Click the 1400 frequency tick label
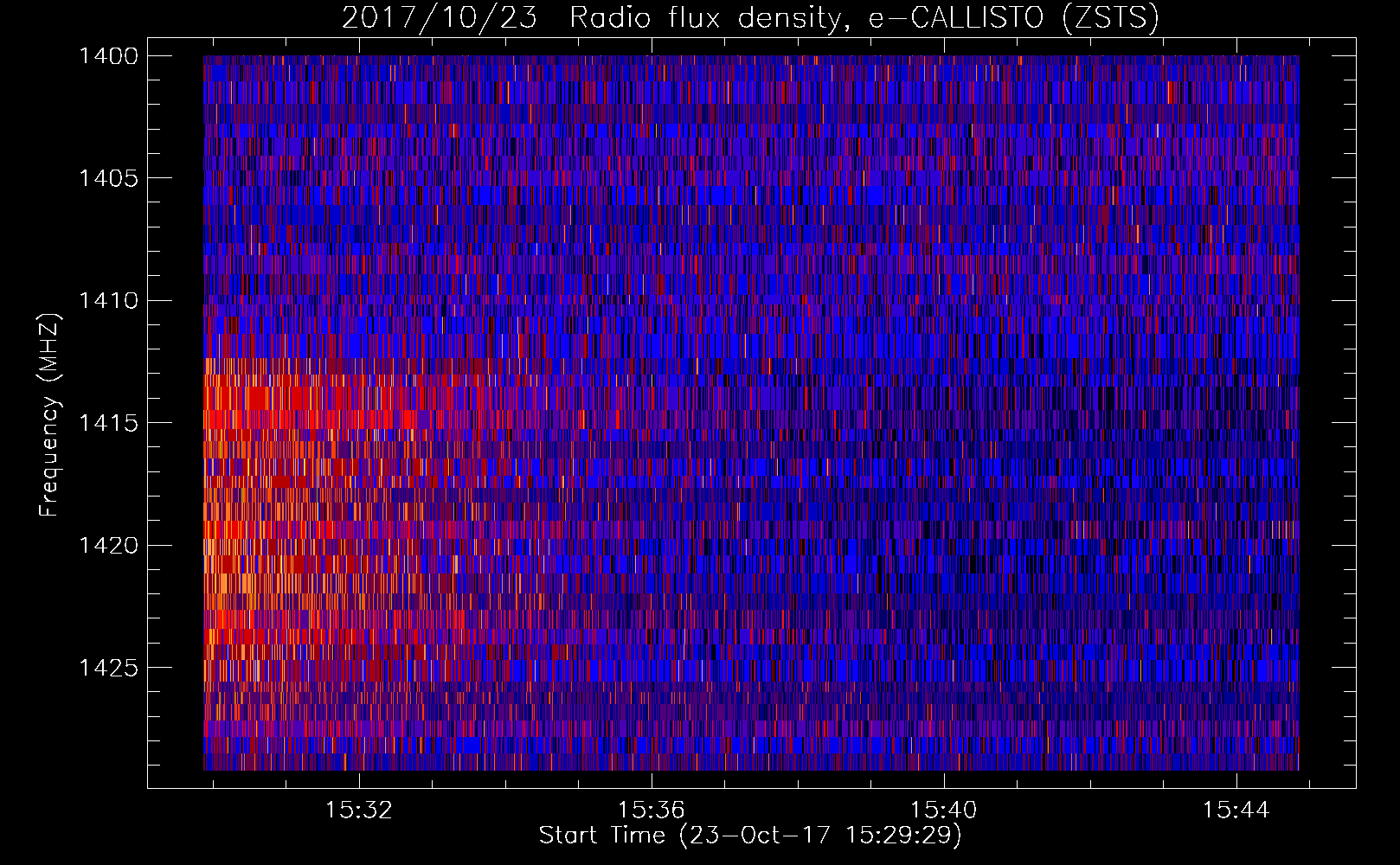This screenshot has height=865, width=1400. click(108, 56)
